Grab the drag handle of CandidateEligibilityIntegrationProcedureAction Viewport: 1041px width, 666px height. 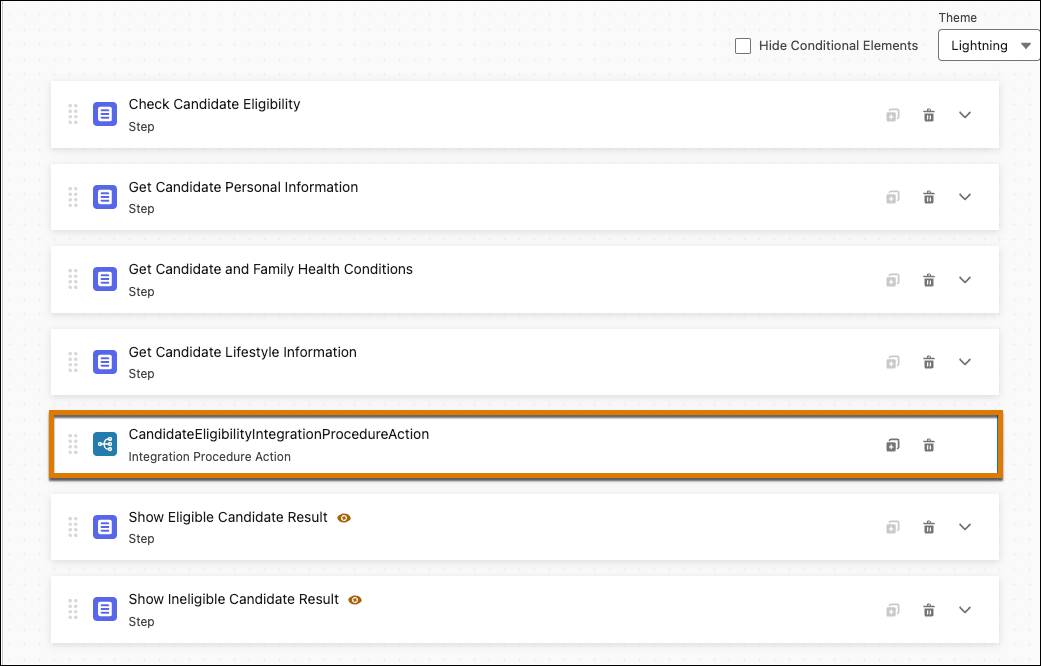point(73,444)
